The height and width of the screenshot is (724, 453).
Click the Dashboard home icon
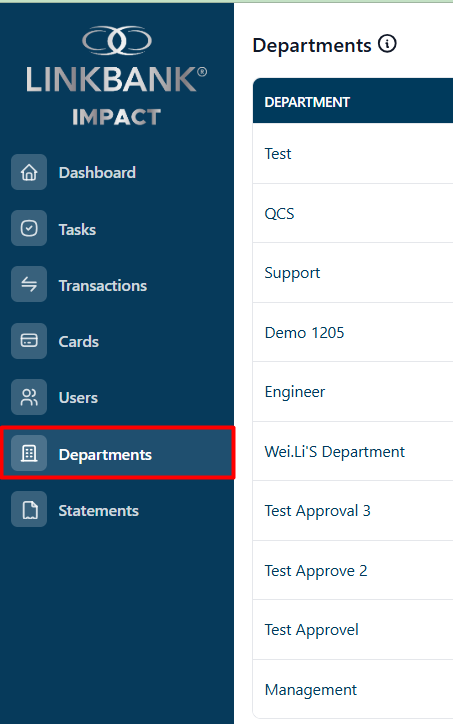coord(29,172)
